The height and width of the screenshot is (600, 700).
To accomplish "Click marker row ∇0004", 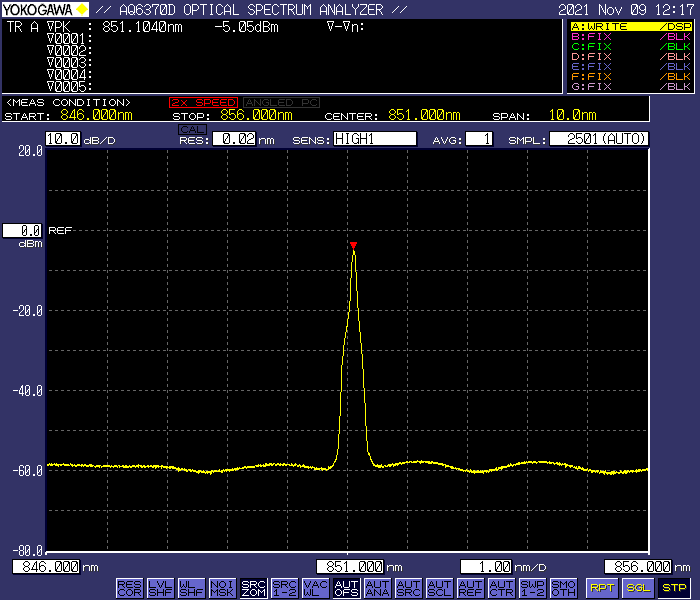I will click(x=70, y=75).
